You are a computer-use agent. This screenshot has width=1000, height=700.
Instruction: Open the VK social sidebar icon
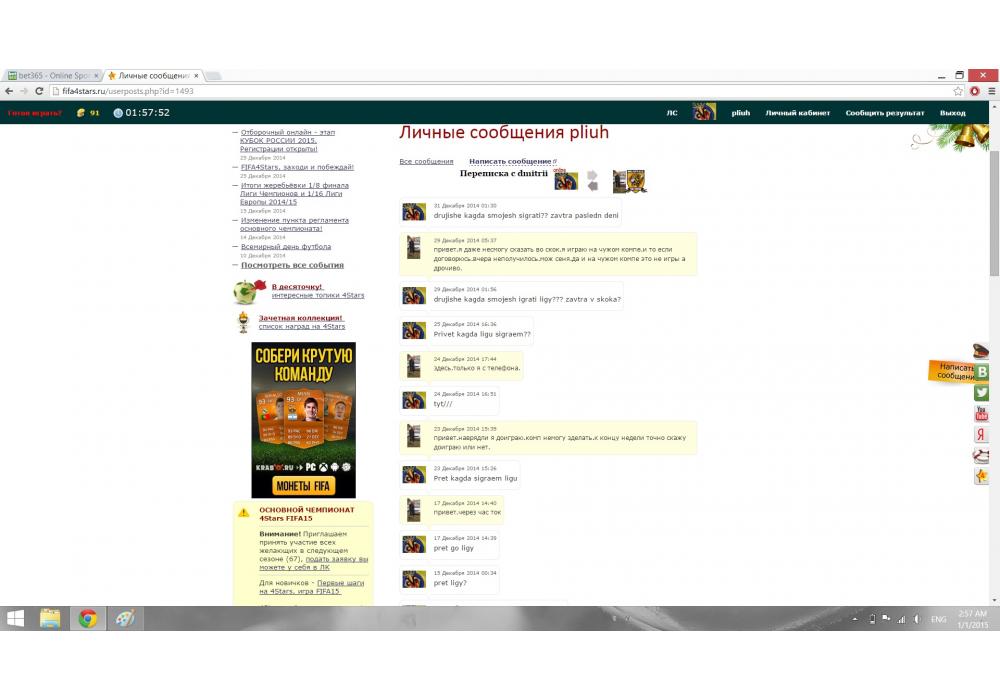(982, 372)
